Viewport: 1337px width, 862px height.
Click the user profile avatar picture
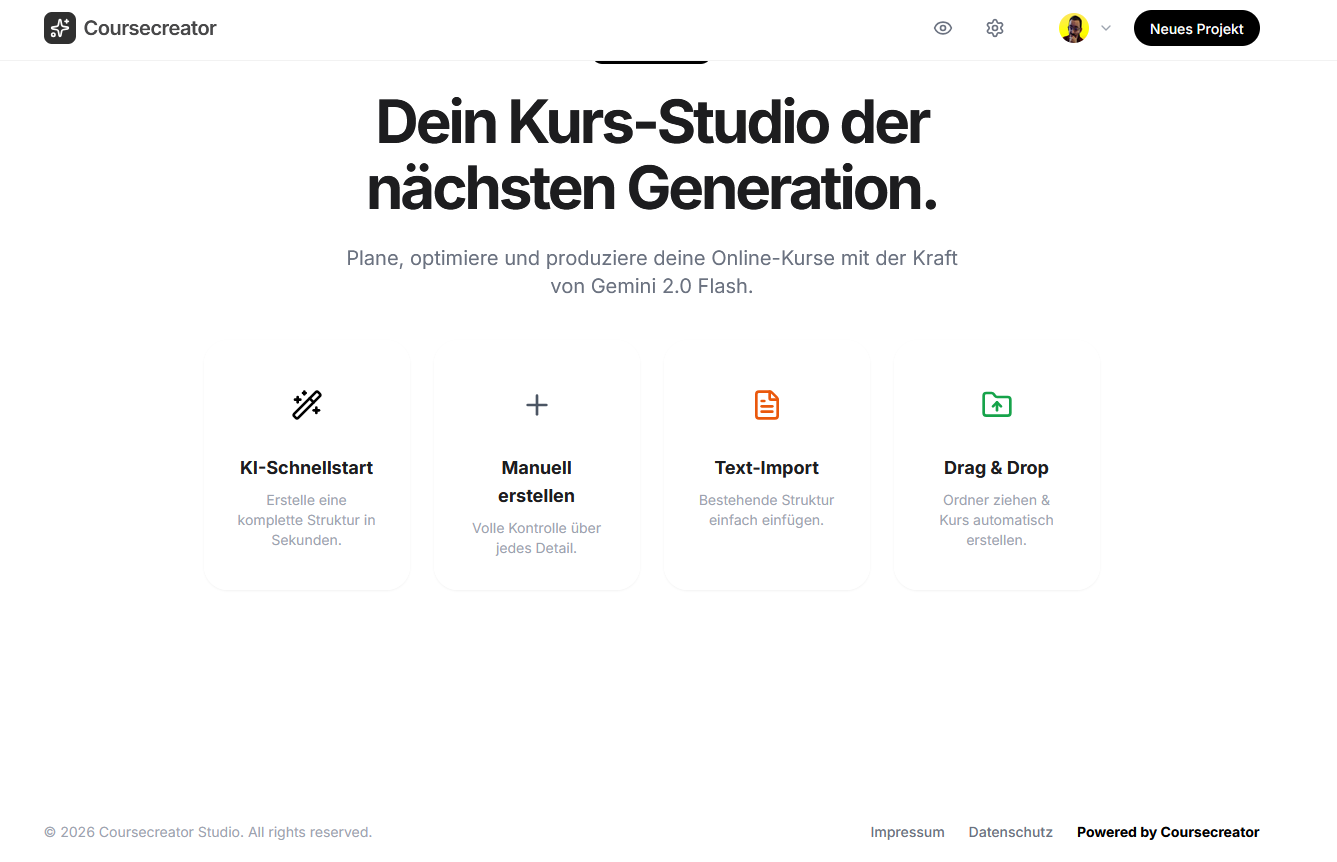coord(1074,27)
